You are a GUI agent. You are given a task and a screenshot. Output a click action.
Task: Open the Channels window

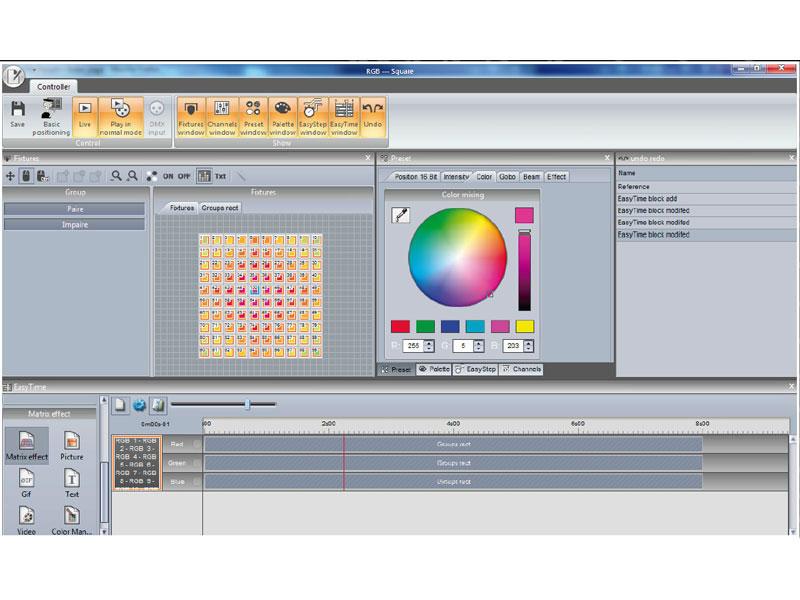(222, 116)
